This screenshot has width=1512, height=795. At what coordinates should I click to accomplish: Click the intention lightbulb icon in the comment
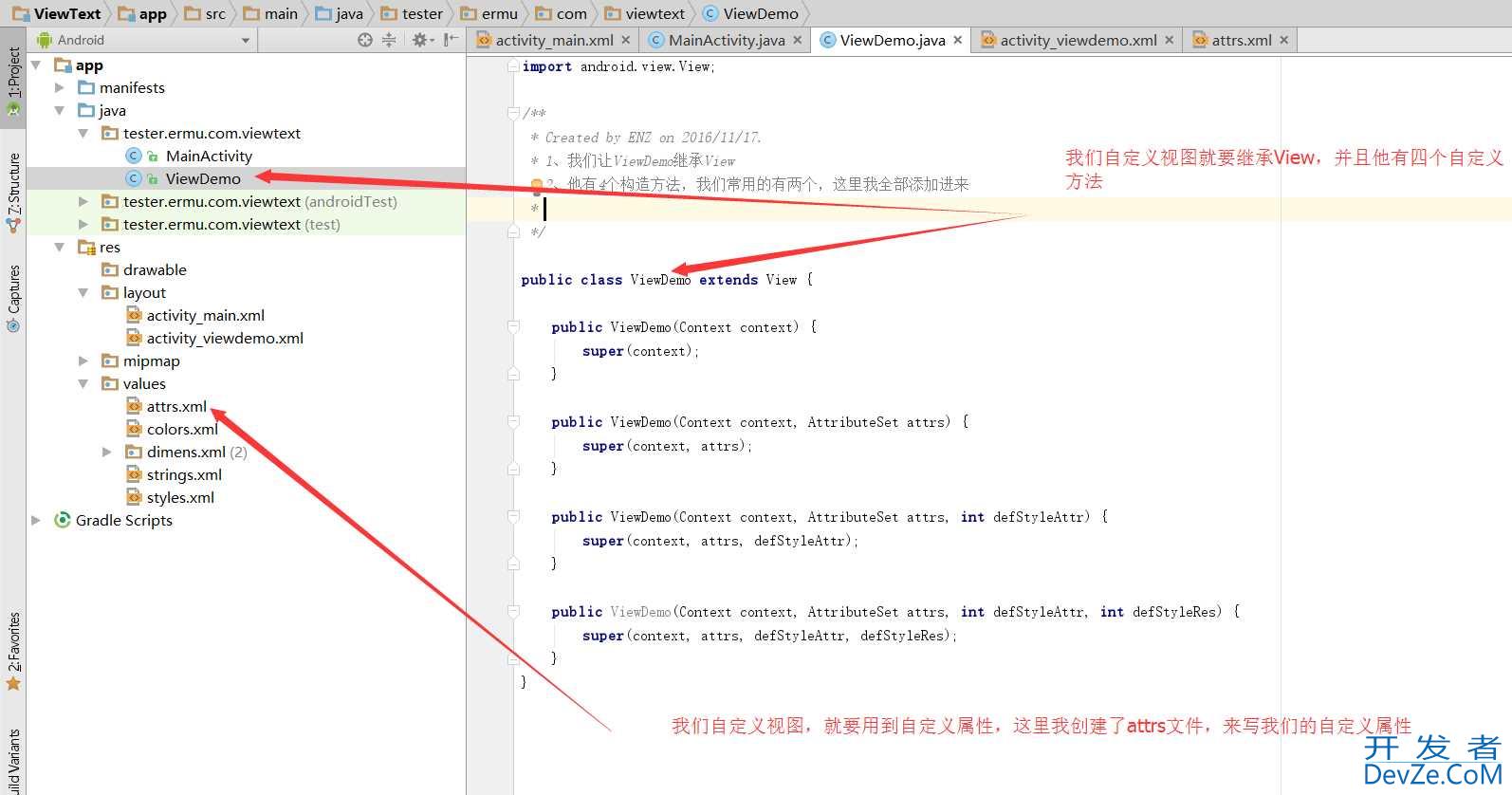pos(536,185)
